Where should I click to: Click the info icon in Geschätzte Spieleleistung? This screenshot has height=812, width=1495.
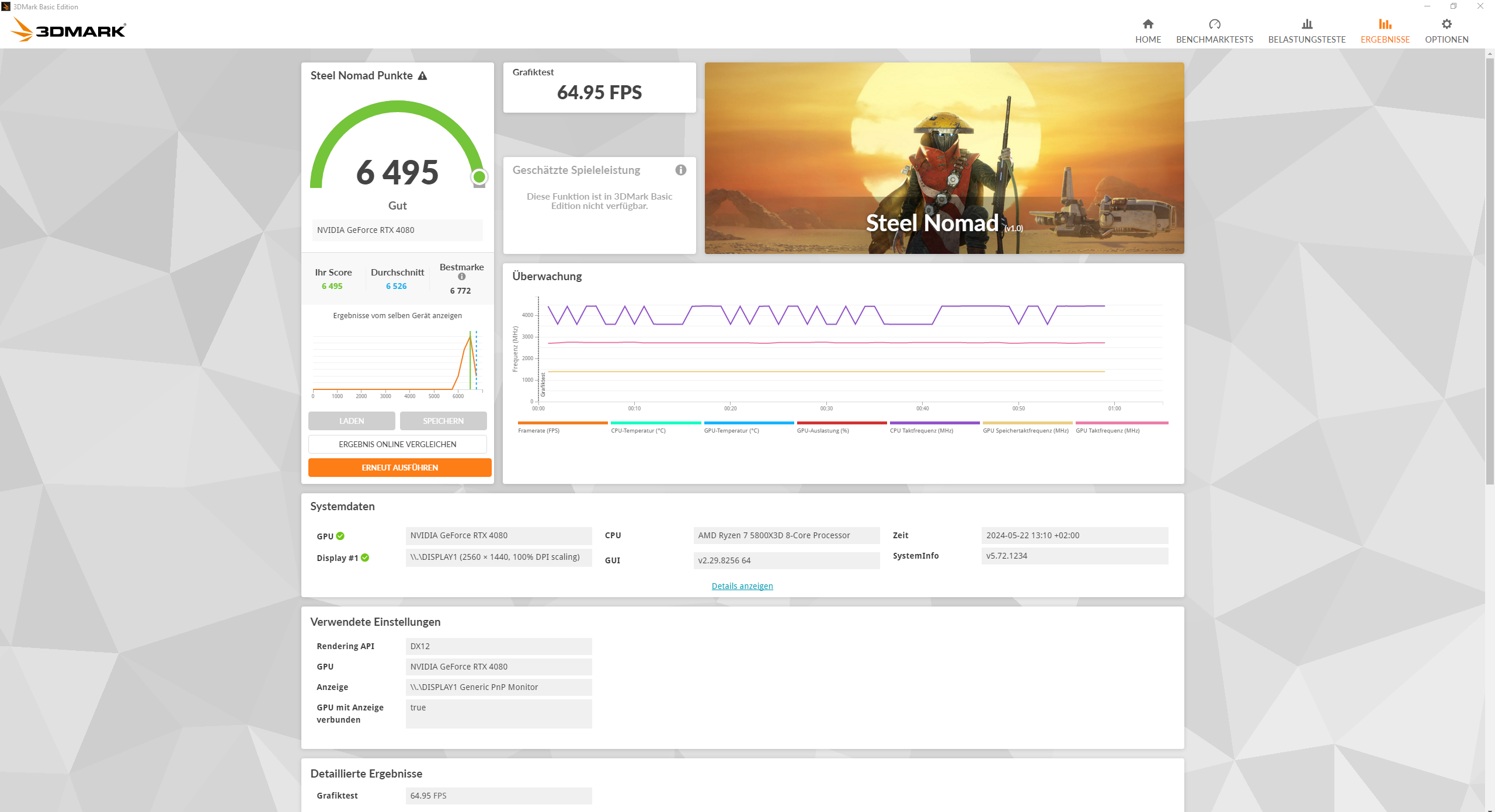pyautogui.click(x=680, y=170)
